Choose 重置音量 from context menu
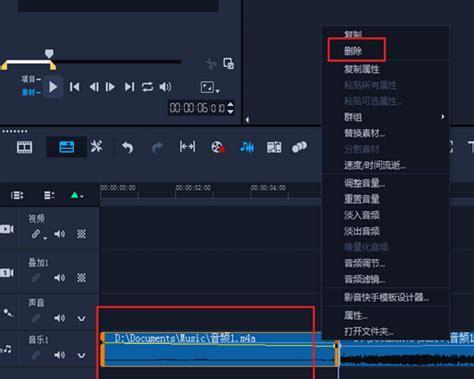474x379 pixels. point(362,199)
